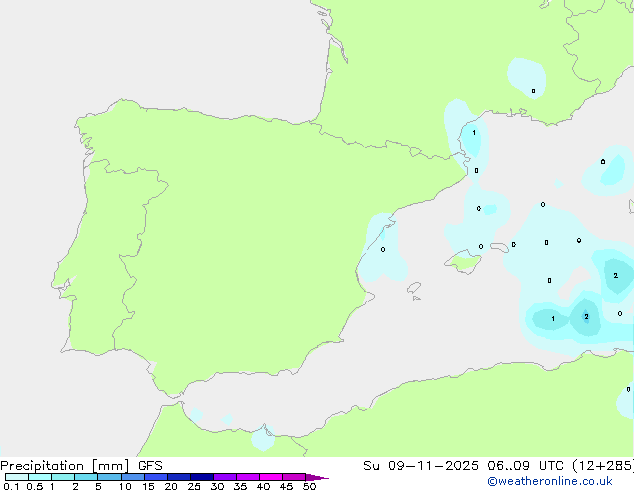Click the '10' legend scale label

(125, 486)
